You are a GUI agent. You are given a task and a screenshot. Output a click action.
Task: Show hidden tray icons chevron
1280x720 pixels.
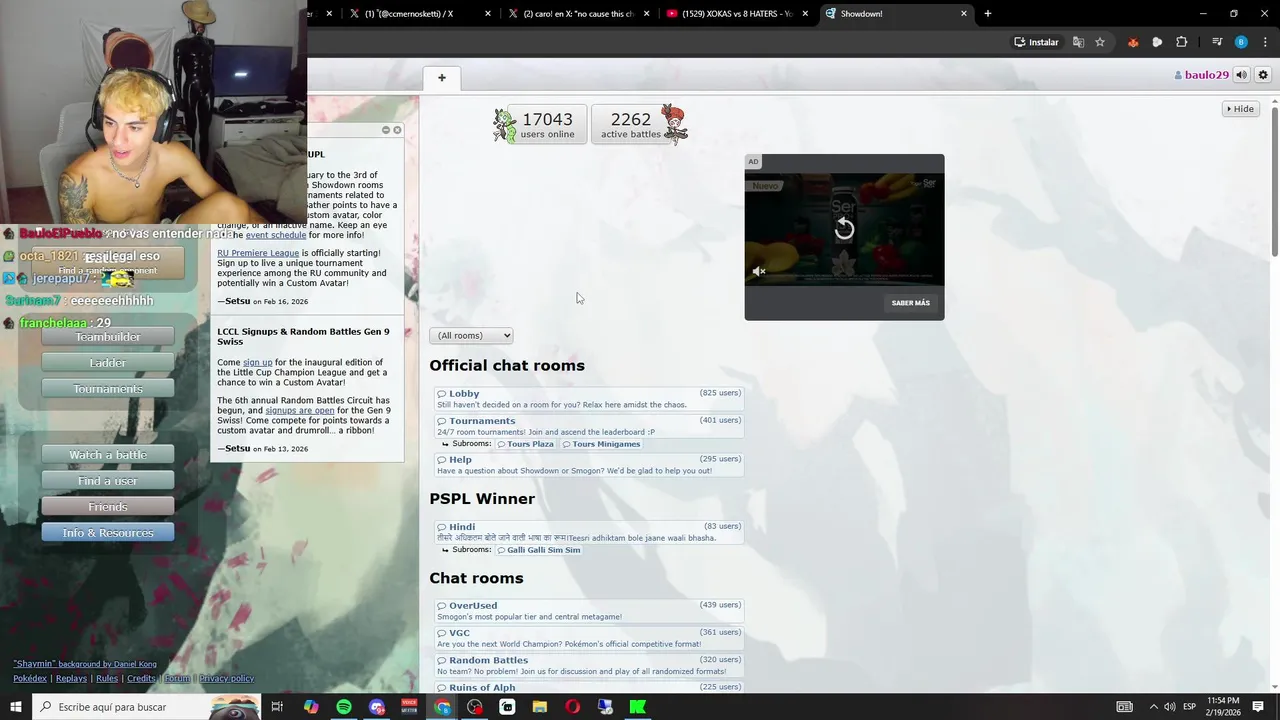click(1152, 707)
